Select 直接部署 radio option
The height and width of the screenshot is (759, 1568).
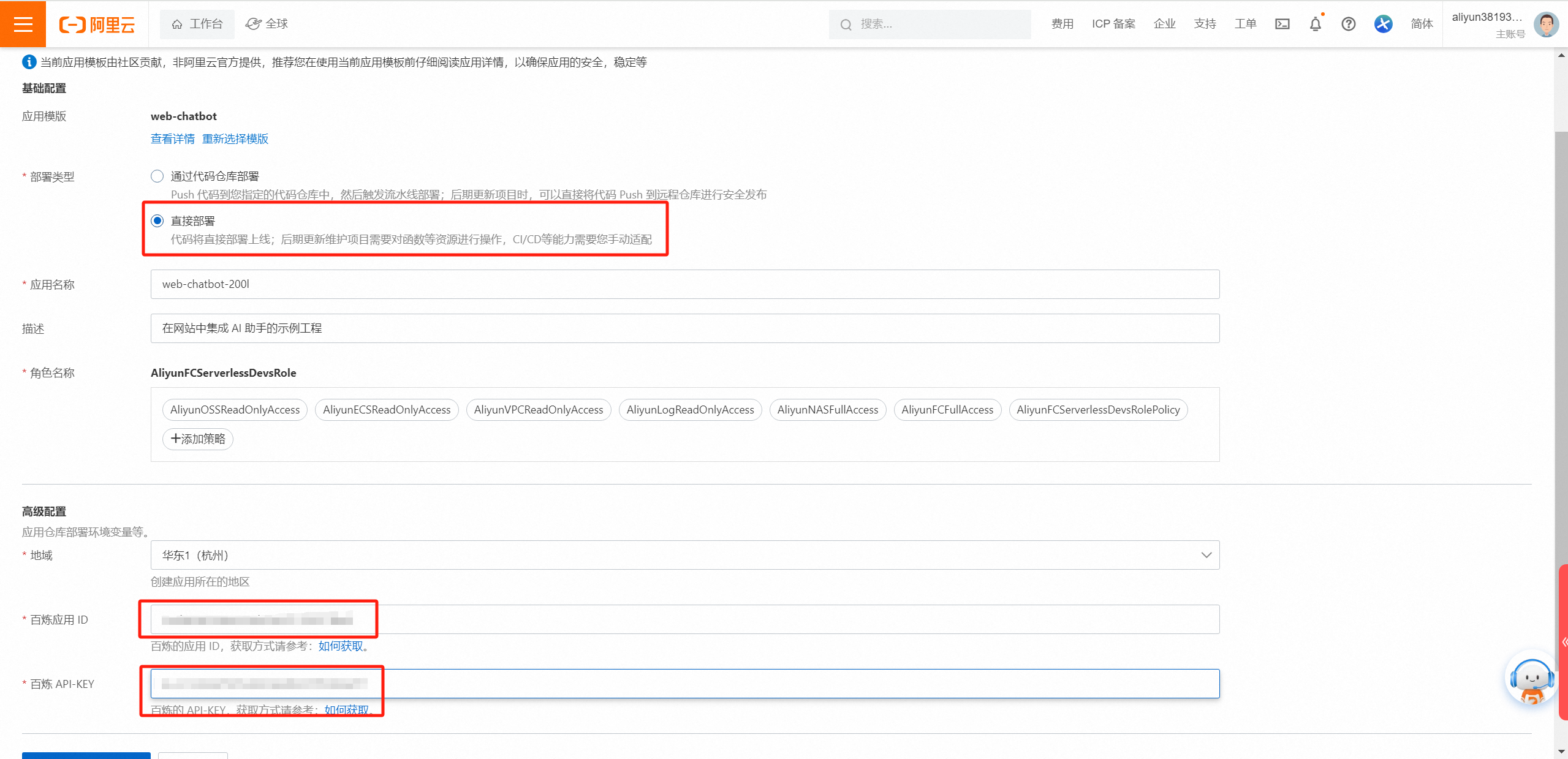tap(157, 221)
